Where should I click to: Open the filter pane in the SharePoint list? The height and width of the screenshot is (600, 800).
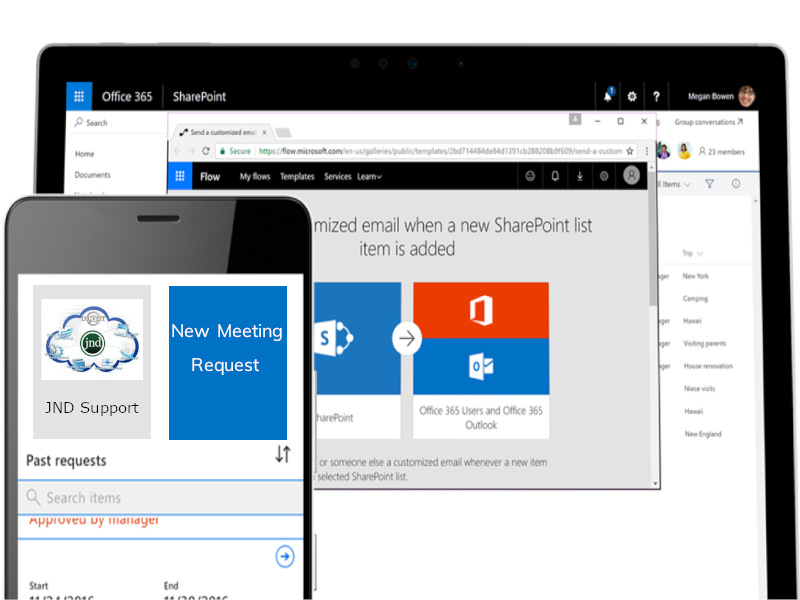pyautogui.click(x=710, y=184)
